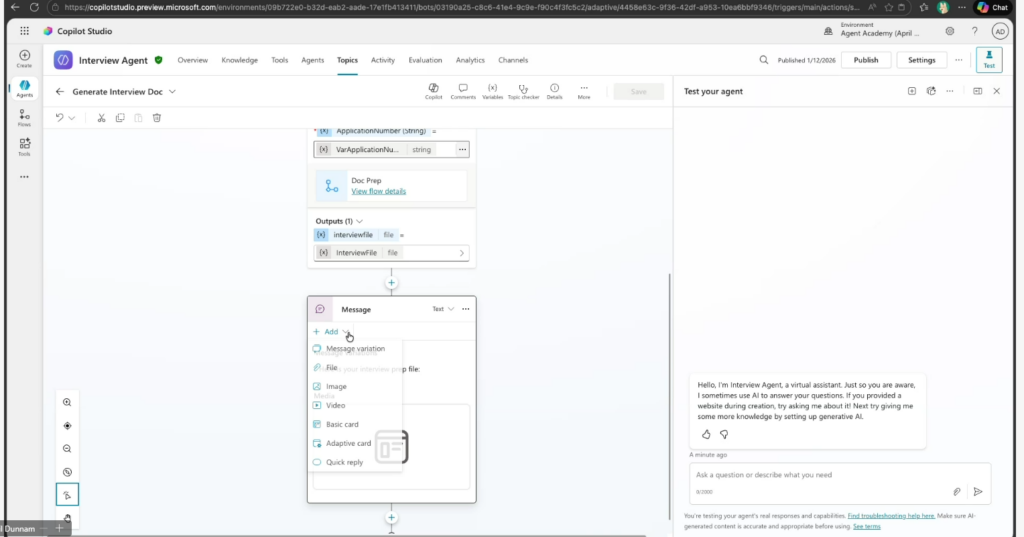Open the Topic checker tool

pyautogui.click(x=523, y=91)
